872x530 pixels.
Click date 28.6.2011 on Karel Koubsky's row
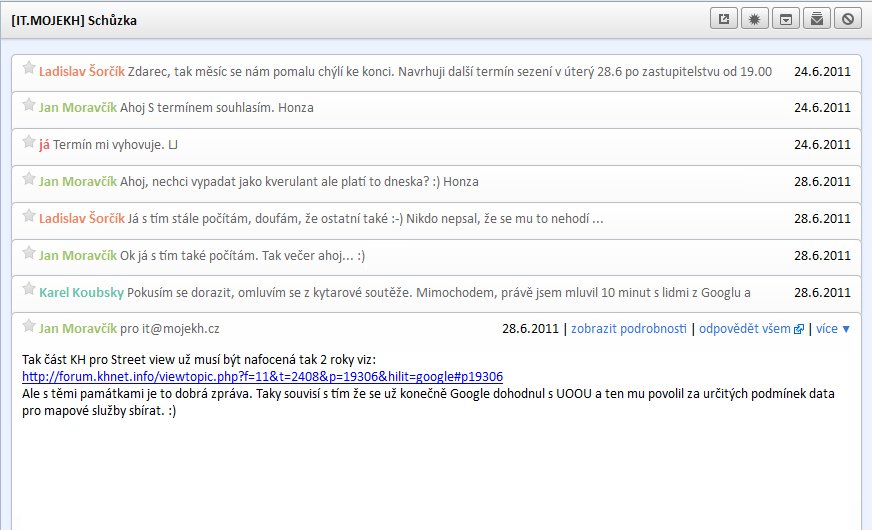tap(822, 293)
